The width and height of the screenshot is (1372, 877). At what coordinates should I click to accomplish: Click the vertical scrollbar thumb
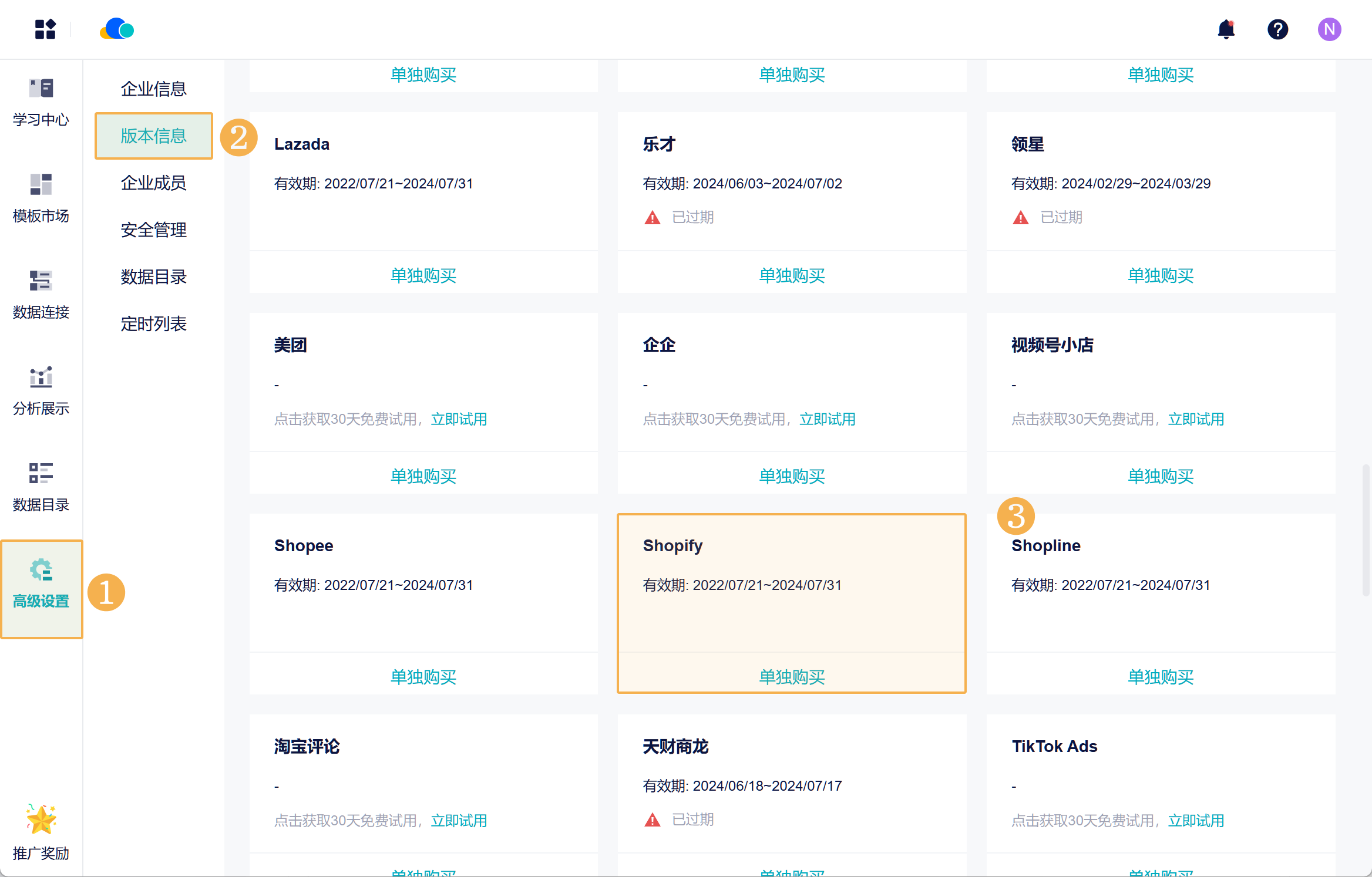pos(1366,530)
